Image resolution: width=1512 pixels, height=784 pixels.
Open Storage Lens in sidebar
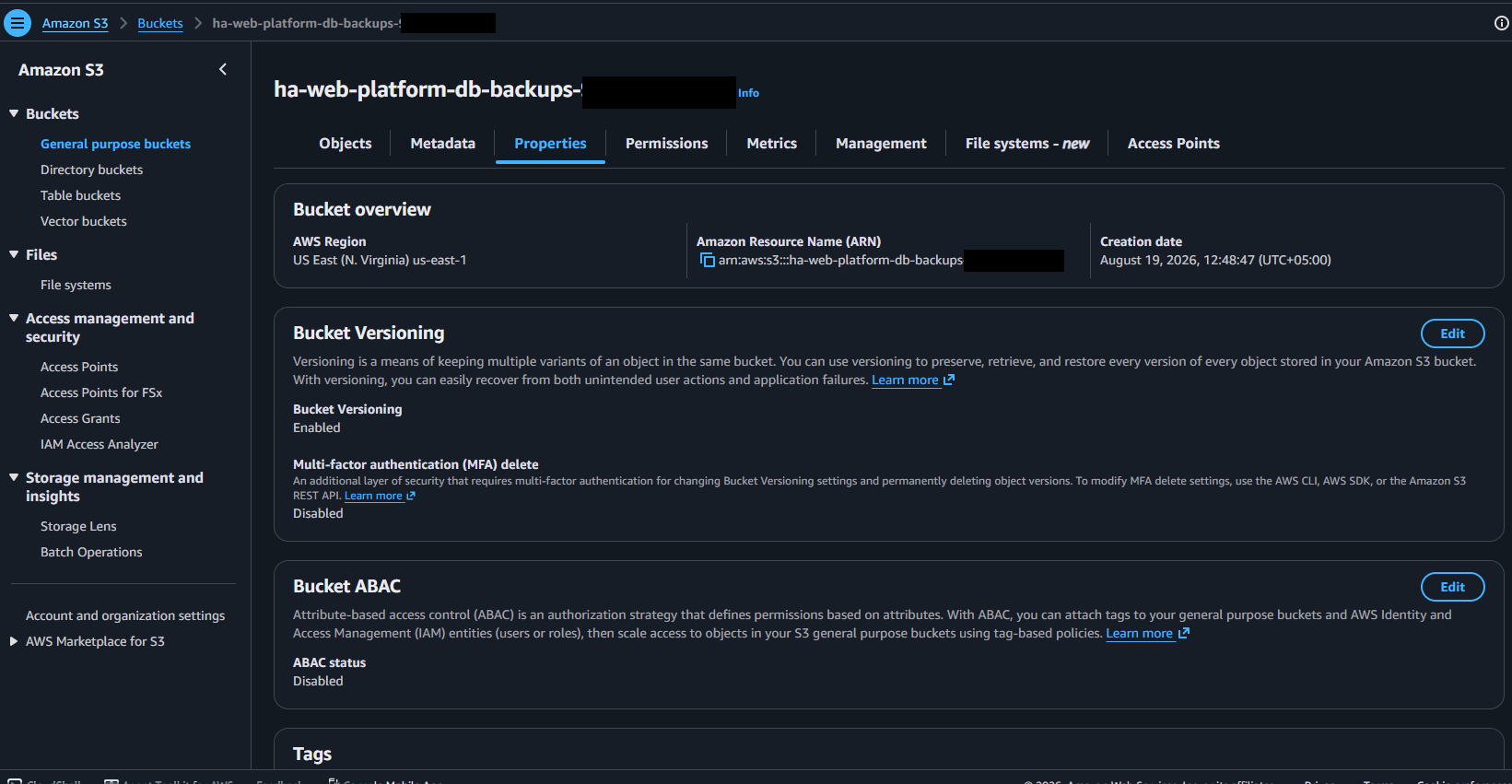(78, 526)
